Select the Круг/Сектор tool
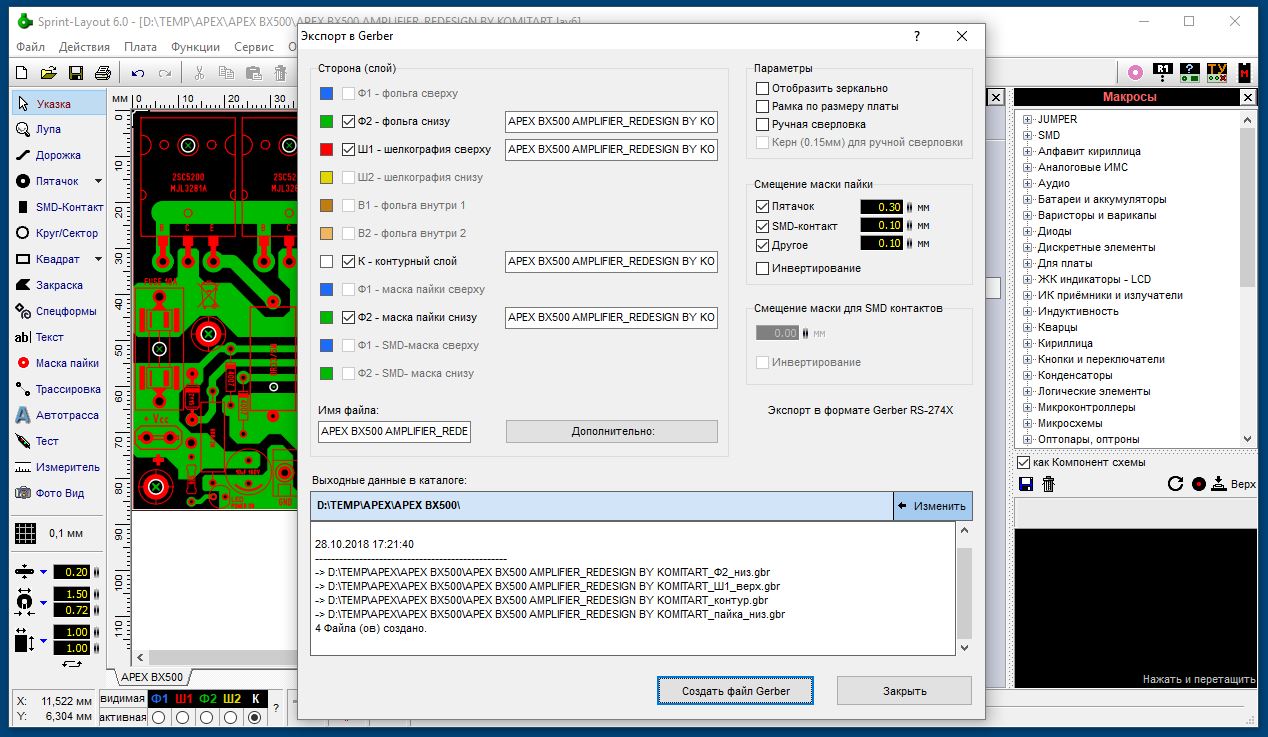1268x737 pixels. coord(58,233)
